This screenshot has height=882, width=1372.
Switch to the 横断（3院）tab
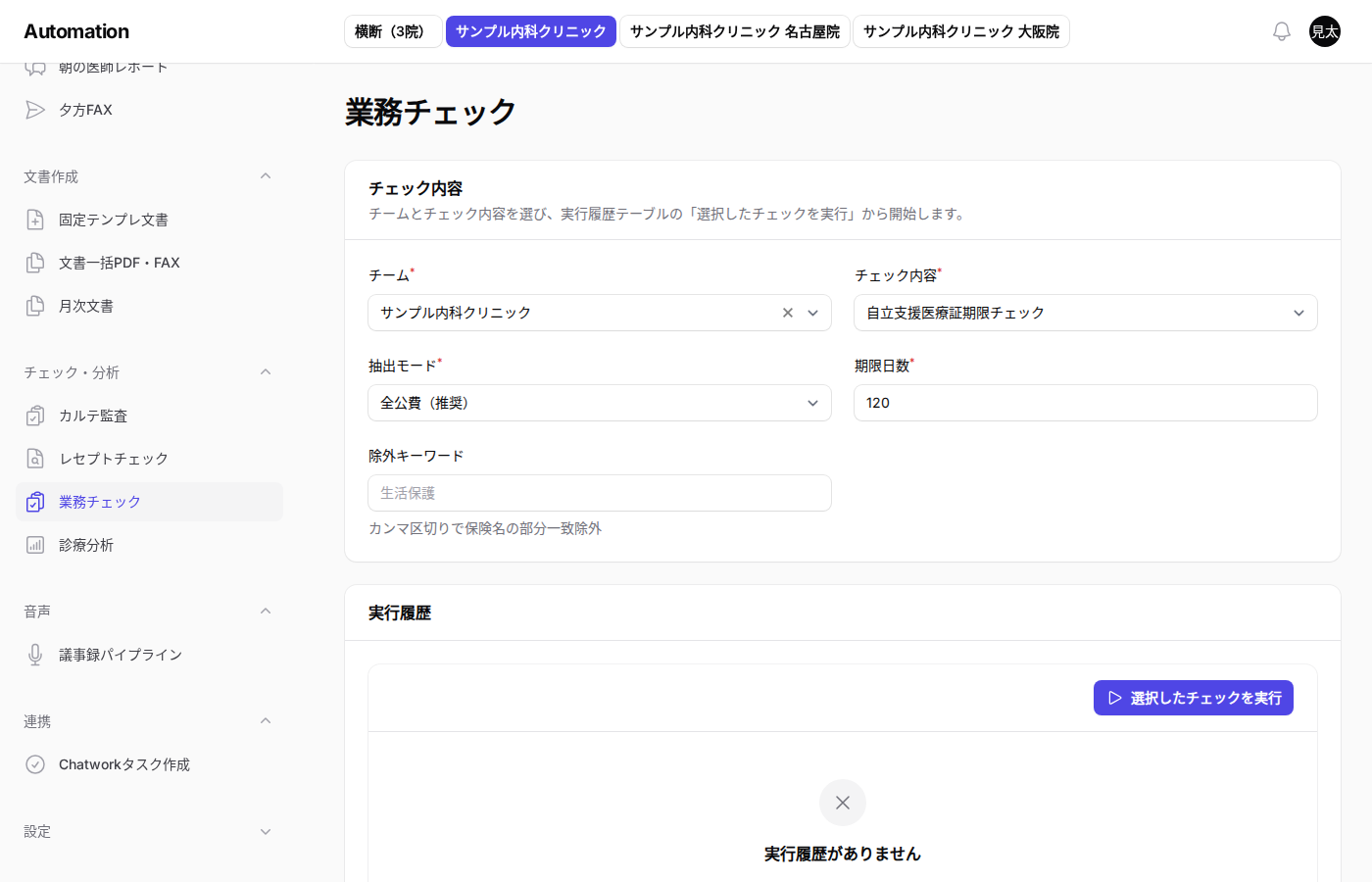393,31
